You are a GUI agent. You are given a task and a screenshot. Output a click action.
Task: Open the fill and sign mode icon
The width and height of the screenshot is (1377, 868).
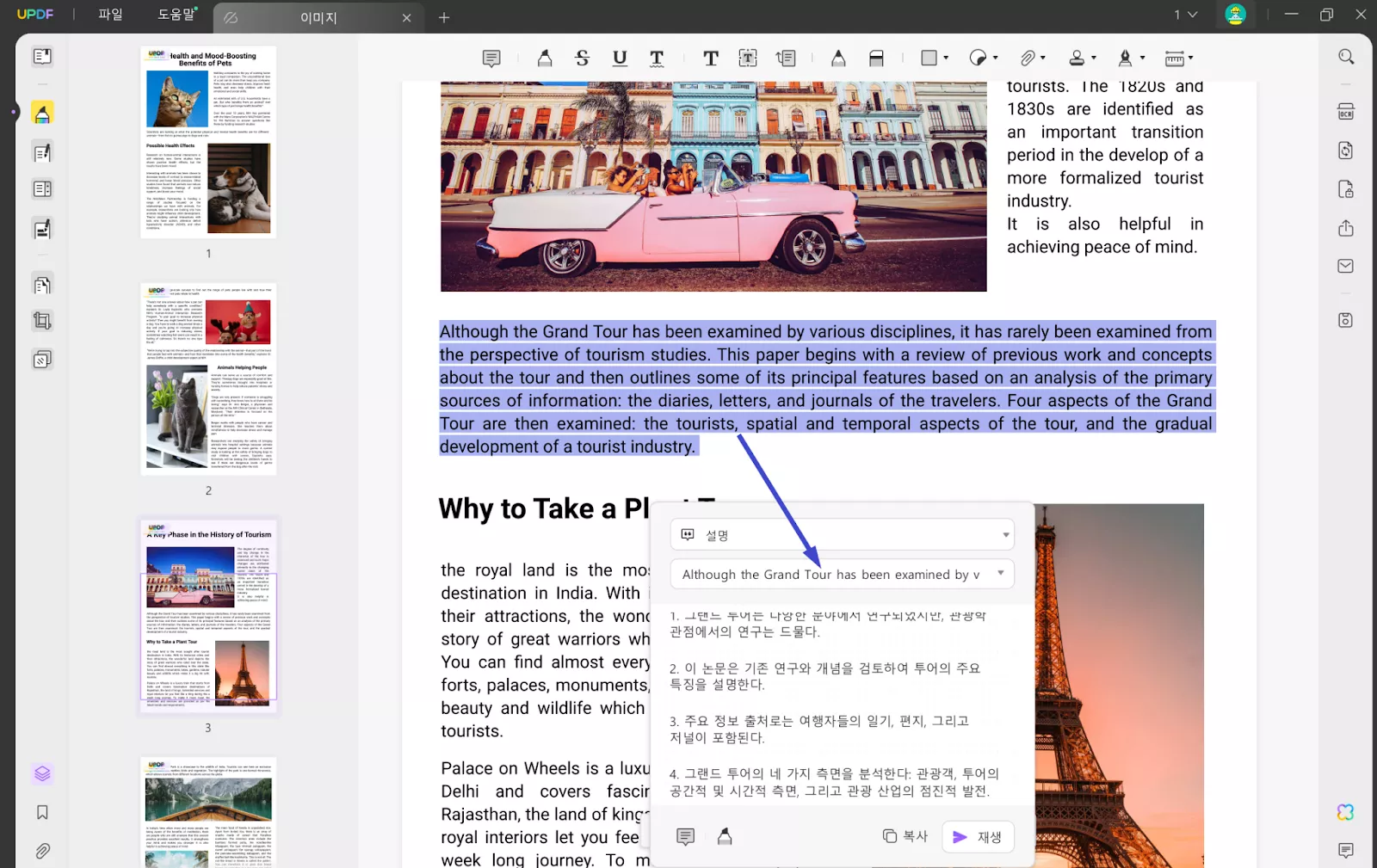tap(42, 229)
